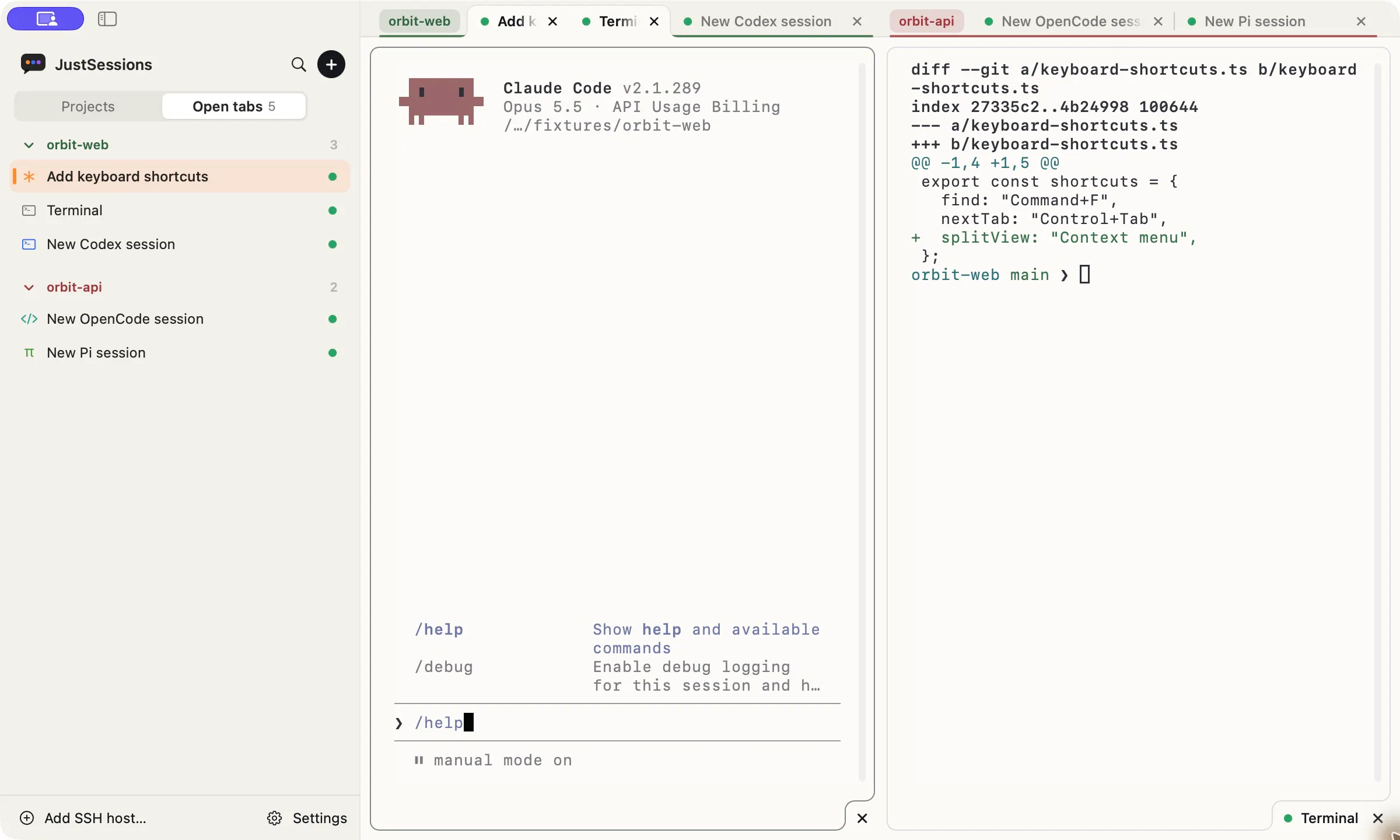1400x840 pixels.
Task: Close the New OpenCode session tab
Action: pyautogui.click(x=1158, y=22)
